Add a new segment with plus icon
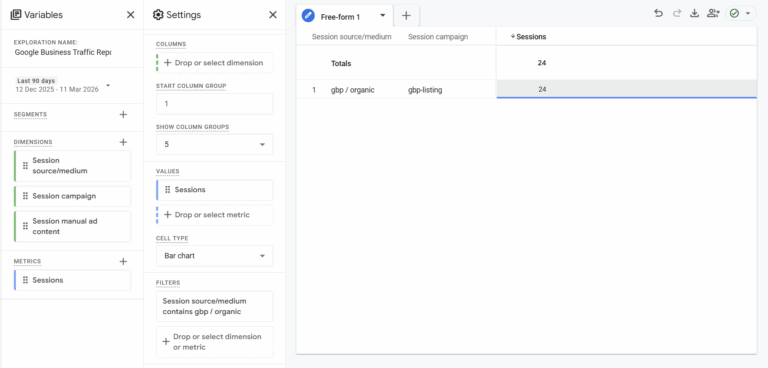The image size is (768, 368). [x=123, y=114]
